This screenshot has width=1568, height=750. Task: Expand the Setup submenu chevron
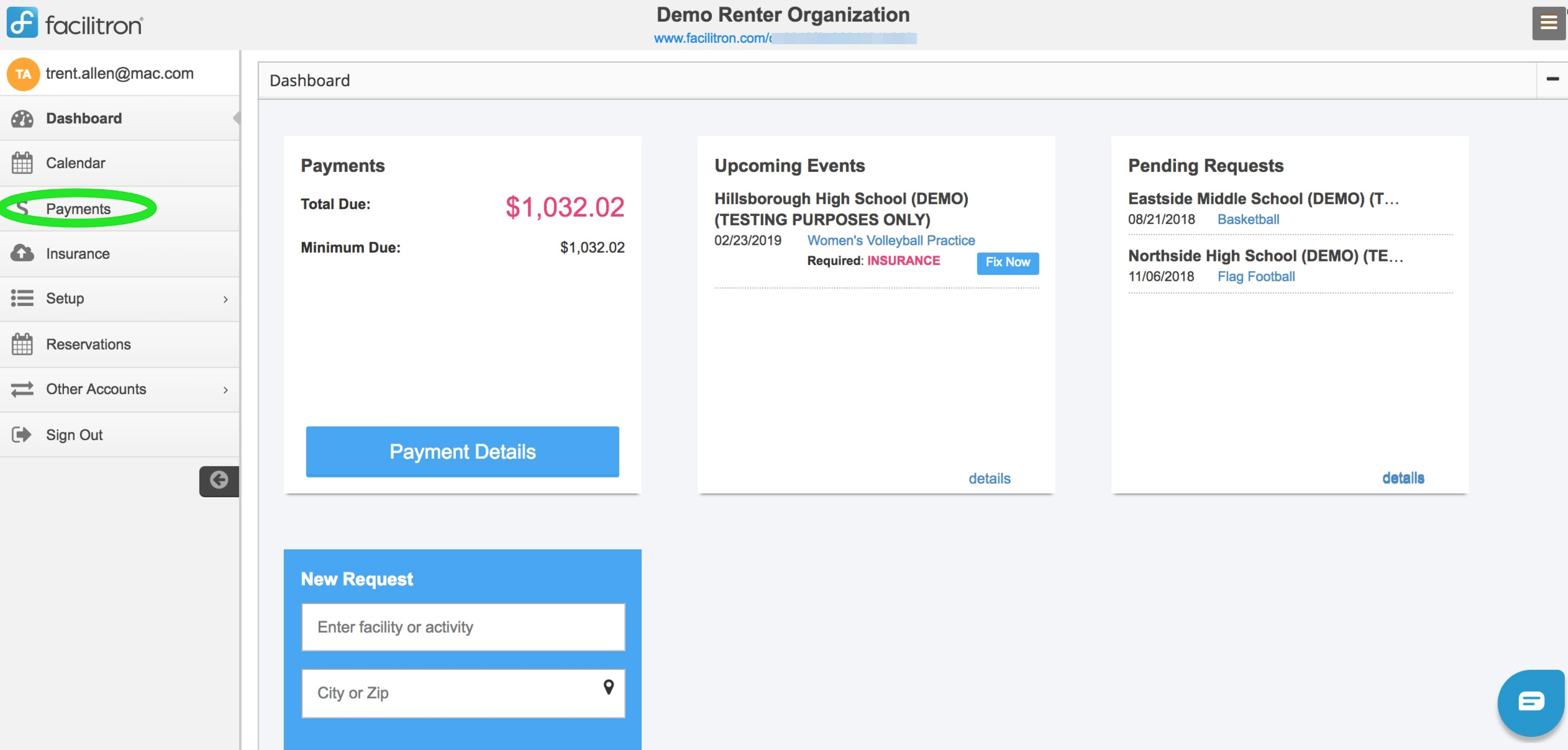tap(226, 298)
